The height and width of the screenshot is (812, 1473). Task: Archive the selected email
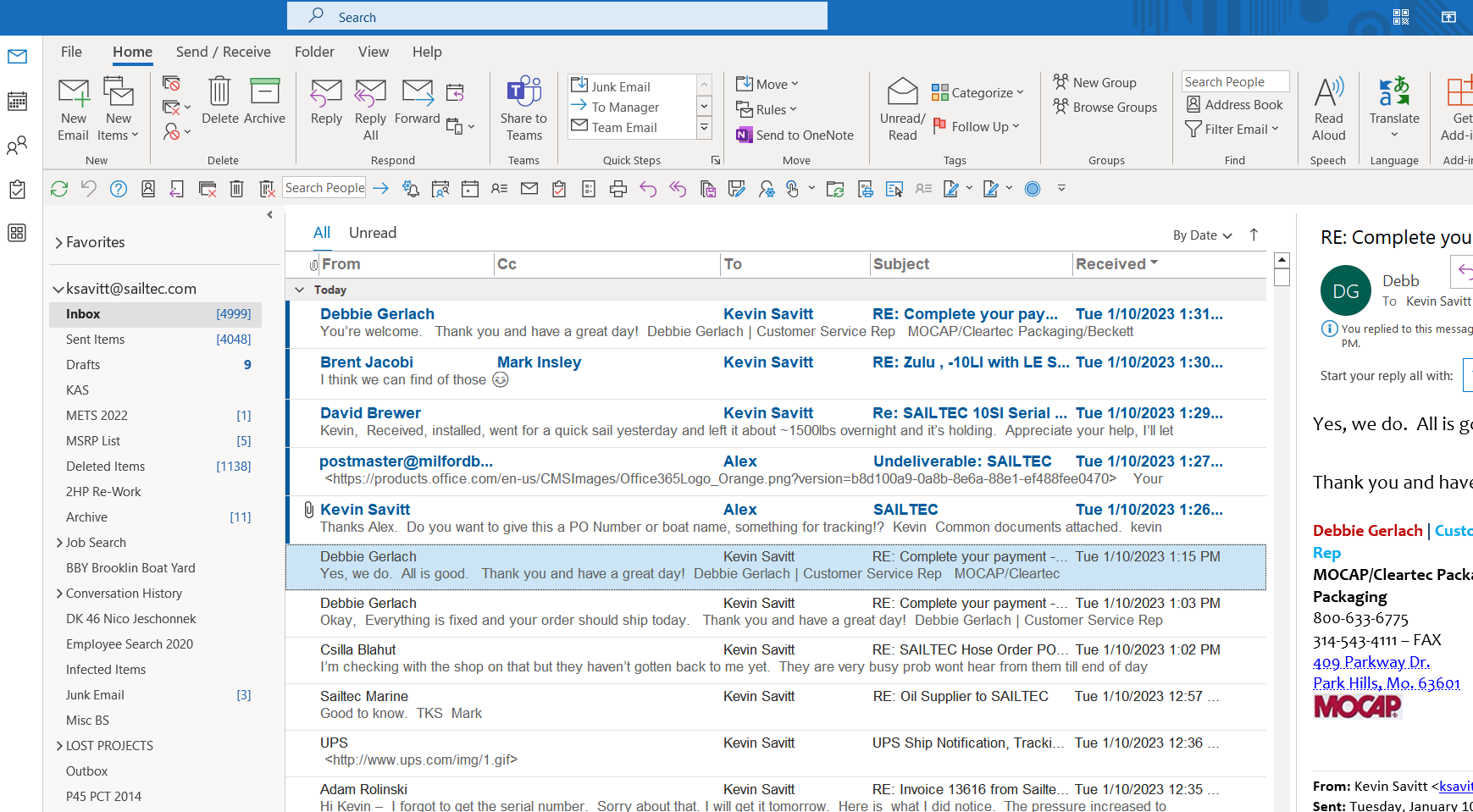(264, 102)
